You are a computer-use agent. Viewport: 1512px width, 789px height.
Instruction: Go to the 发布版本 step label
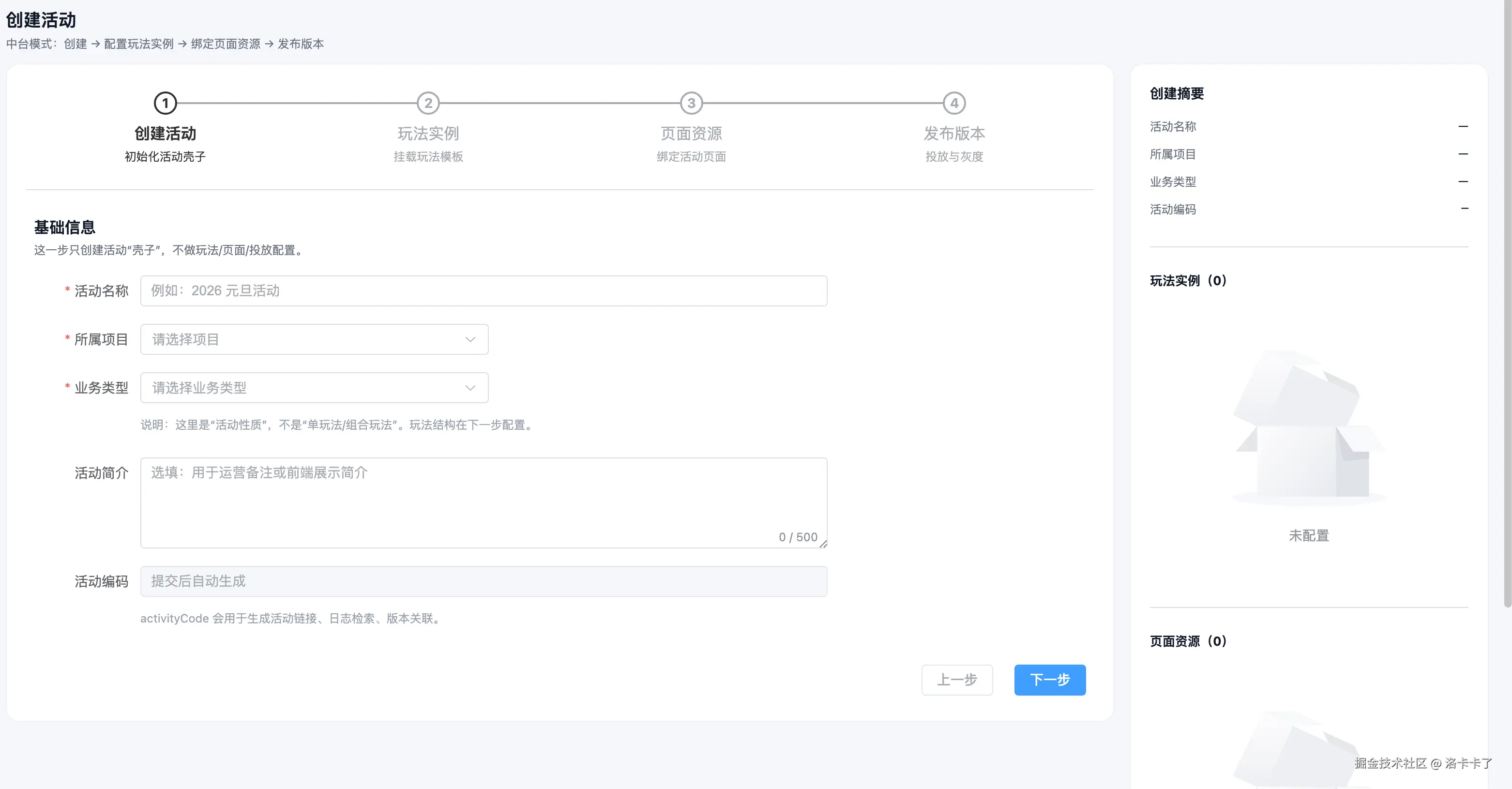click(x=954, y=134)
